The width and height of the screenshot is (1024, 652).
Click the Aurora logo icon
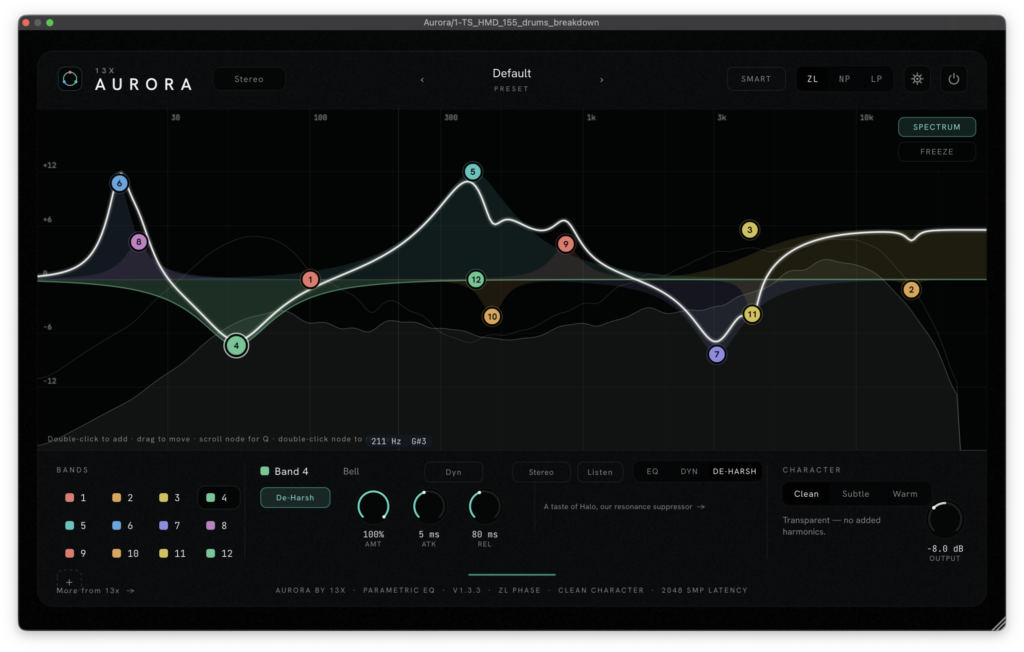(70, 79)
